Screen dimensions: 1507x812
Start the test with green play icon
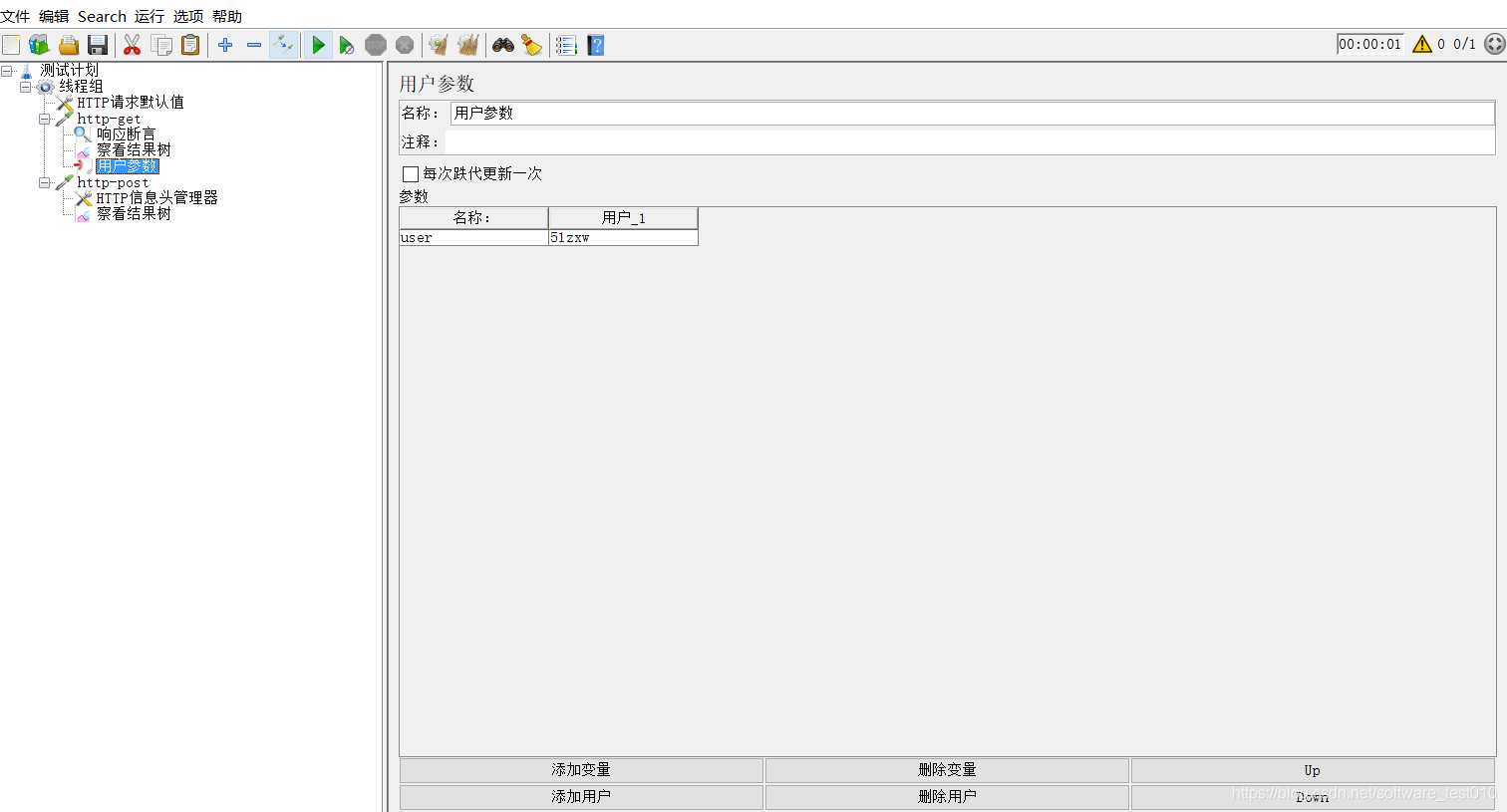click(x=318, y=45)
